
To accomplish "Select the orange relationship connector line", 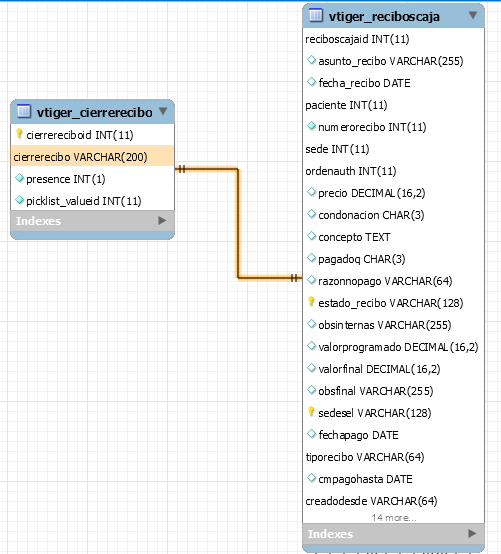I will (238, 223).
